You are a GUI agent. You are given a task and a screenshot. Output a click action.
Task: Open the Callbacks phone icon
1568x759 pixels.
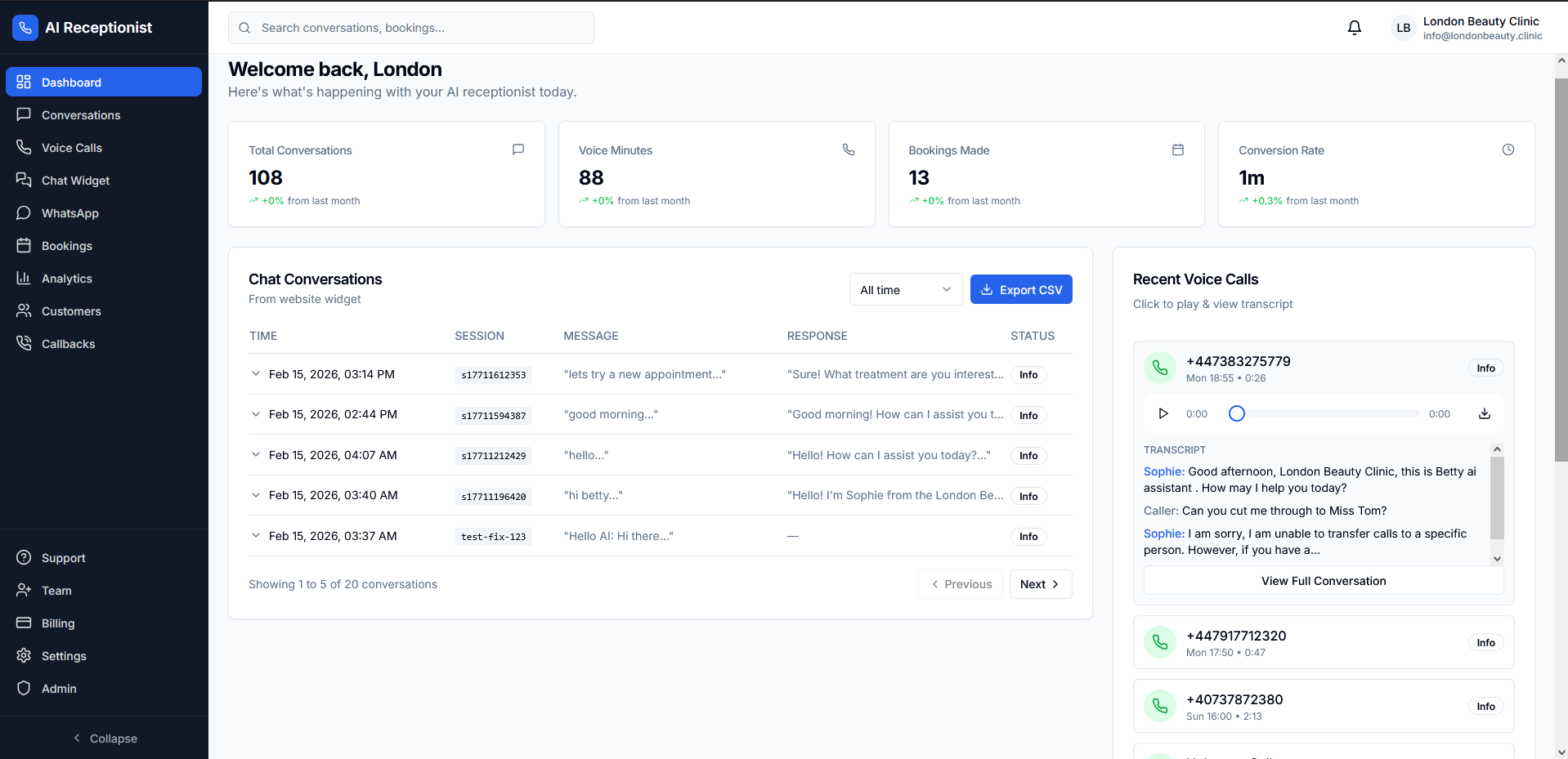tap(25, 343)
